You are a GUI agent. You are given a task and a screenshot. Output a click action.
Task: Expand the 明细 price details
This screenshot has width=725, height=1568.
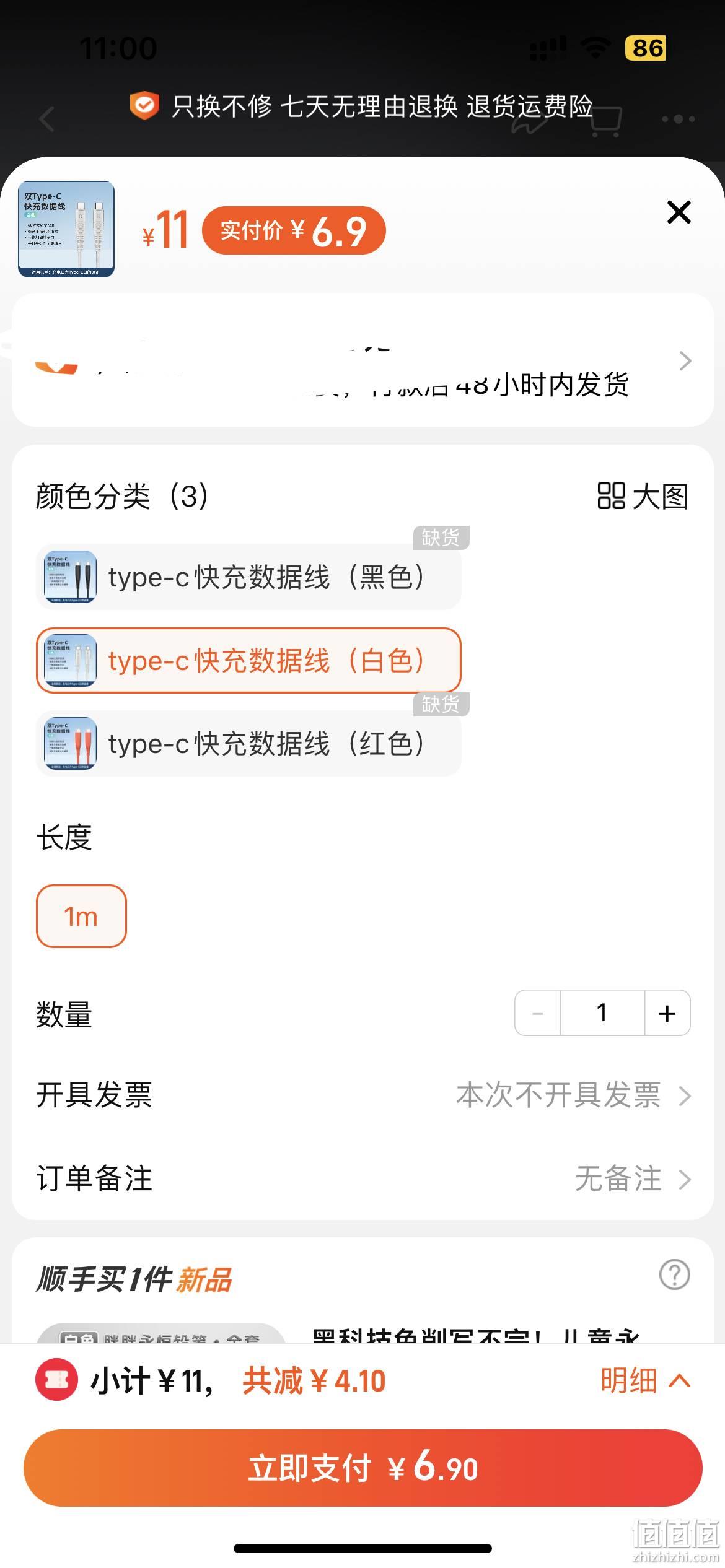point(645,1380)
